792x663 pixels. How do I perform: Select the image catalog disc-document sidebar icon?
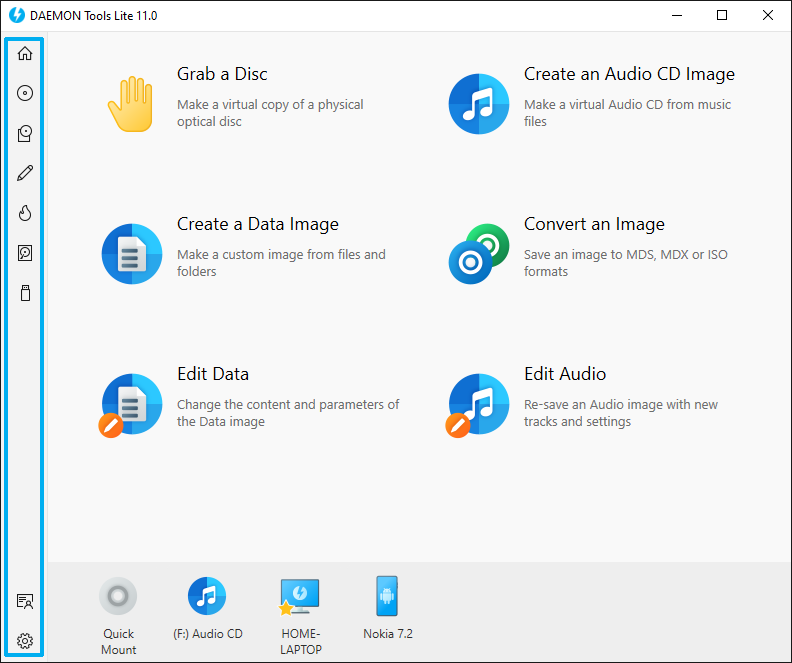25,133
